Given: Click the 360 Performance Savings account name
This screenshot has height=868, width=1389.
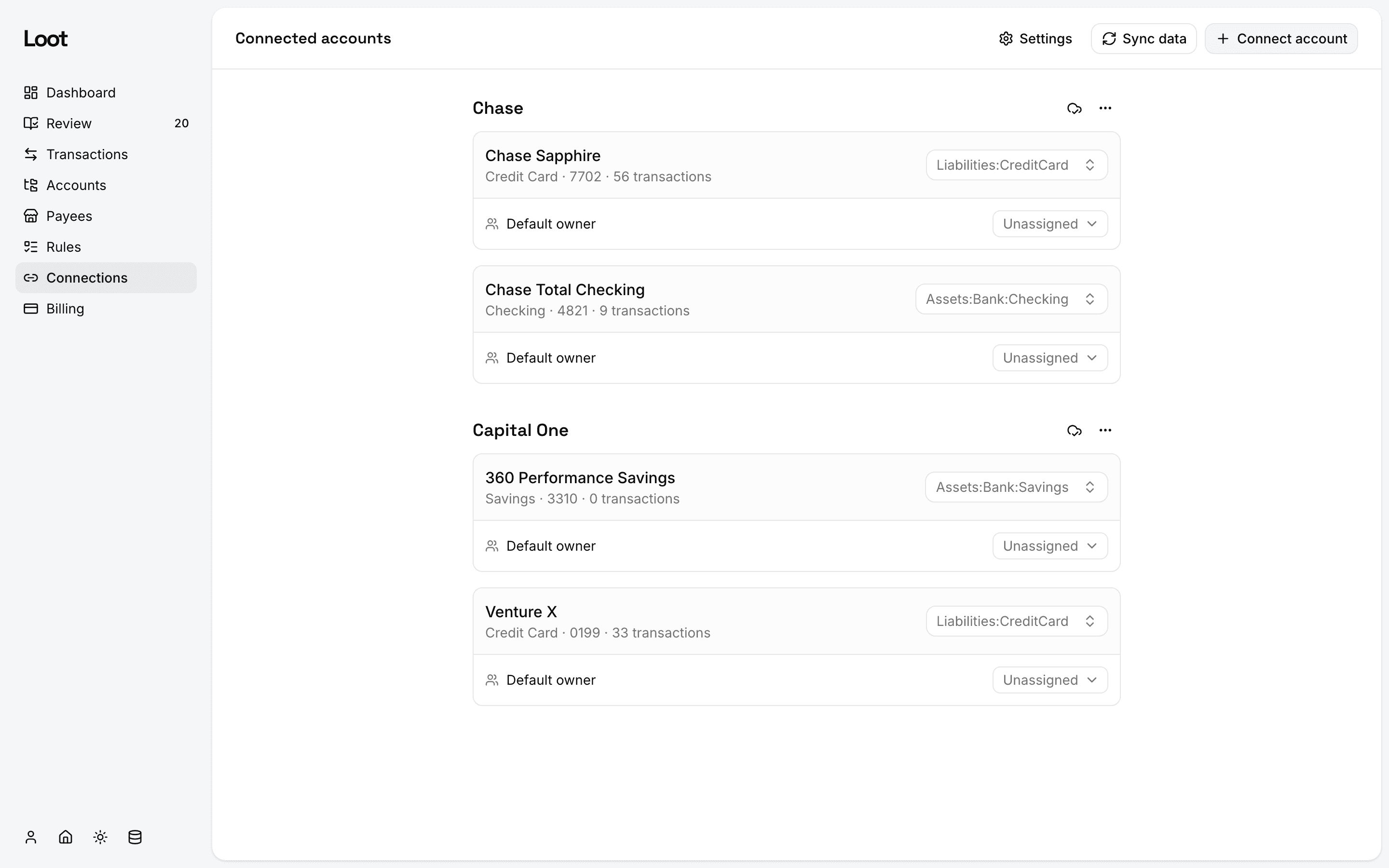Looking at the screenshot, I should pos(580,477).
